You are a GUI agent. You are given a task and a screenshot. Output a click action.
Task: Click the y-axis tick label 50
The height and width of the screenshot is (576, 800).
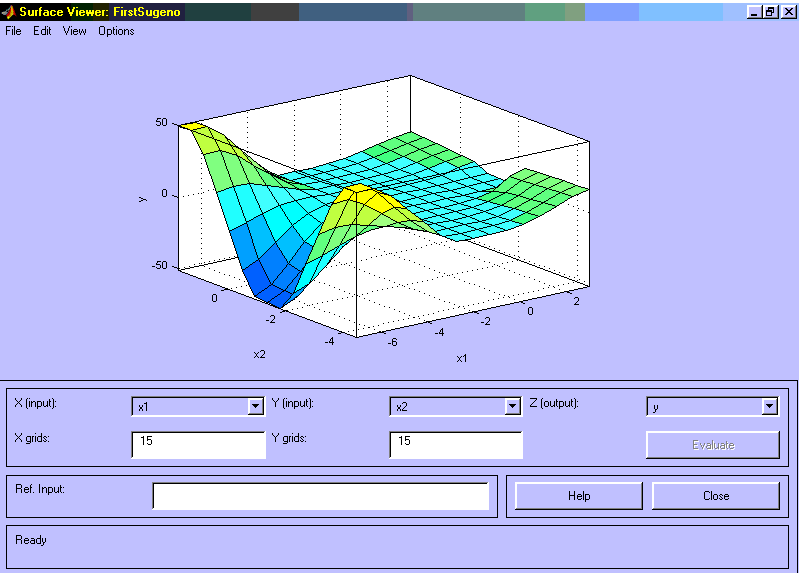click(161, 122)
